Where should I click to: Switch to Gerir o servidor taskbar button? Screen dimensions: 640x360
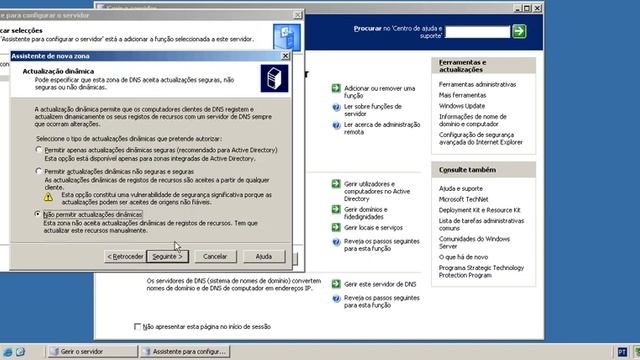point(92,351)
